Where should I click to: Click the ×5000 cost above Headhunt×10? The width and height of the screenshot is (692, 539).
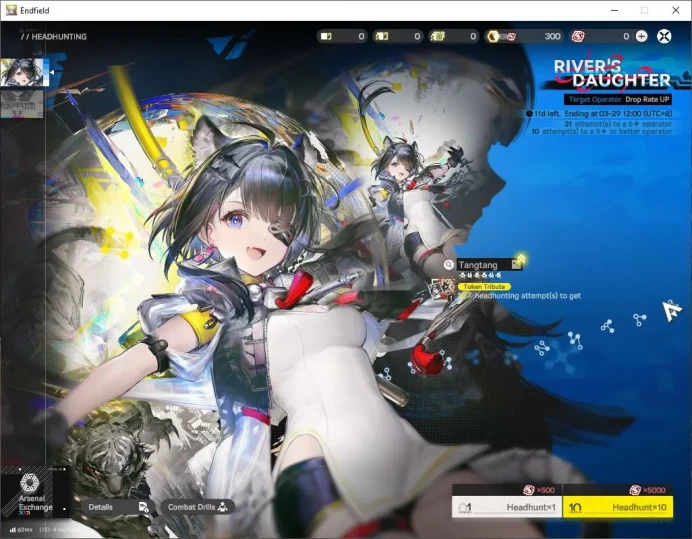point(647,490)
